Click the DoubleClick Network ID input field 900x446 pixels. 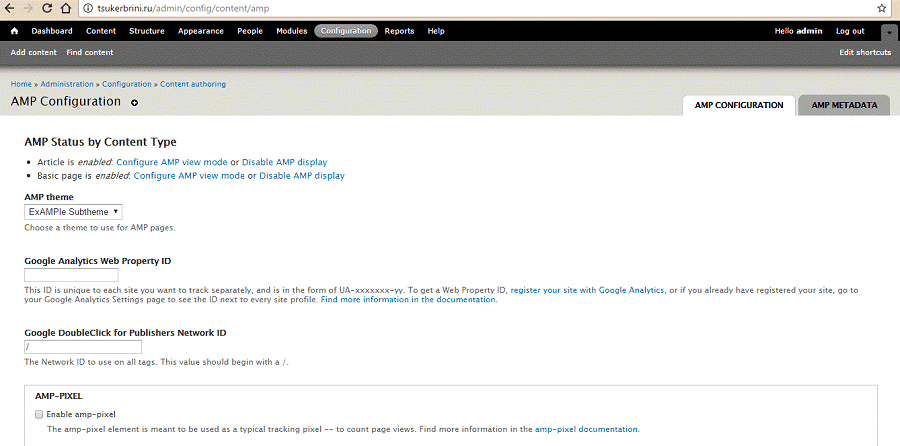point(83,347)
